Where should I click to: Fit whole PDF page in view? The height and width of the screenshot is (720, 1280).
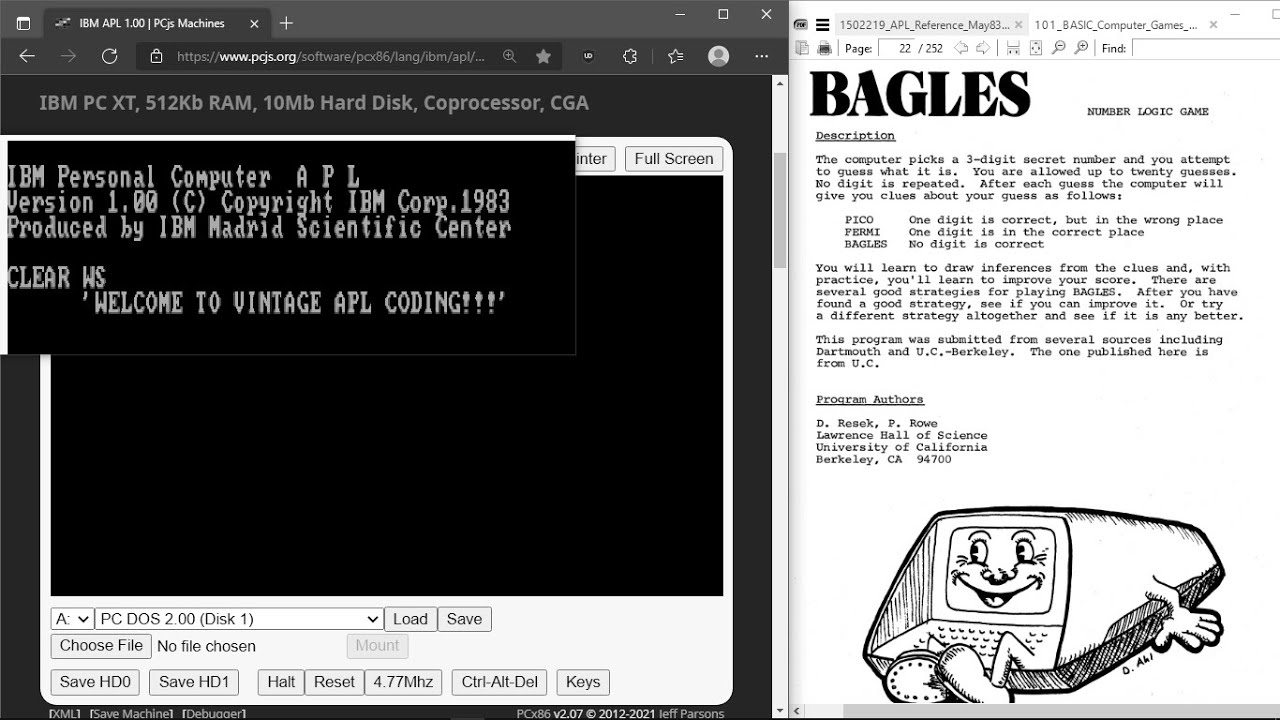pyautogui.click(x=1035, y=48)
